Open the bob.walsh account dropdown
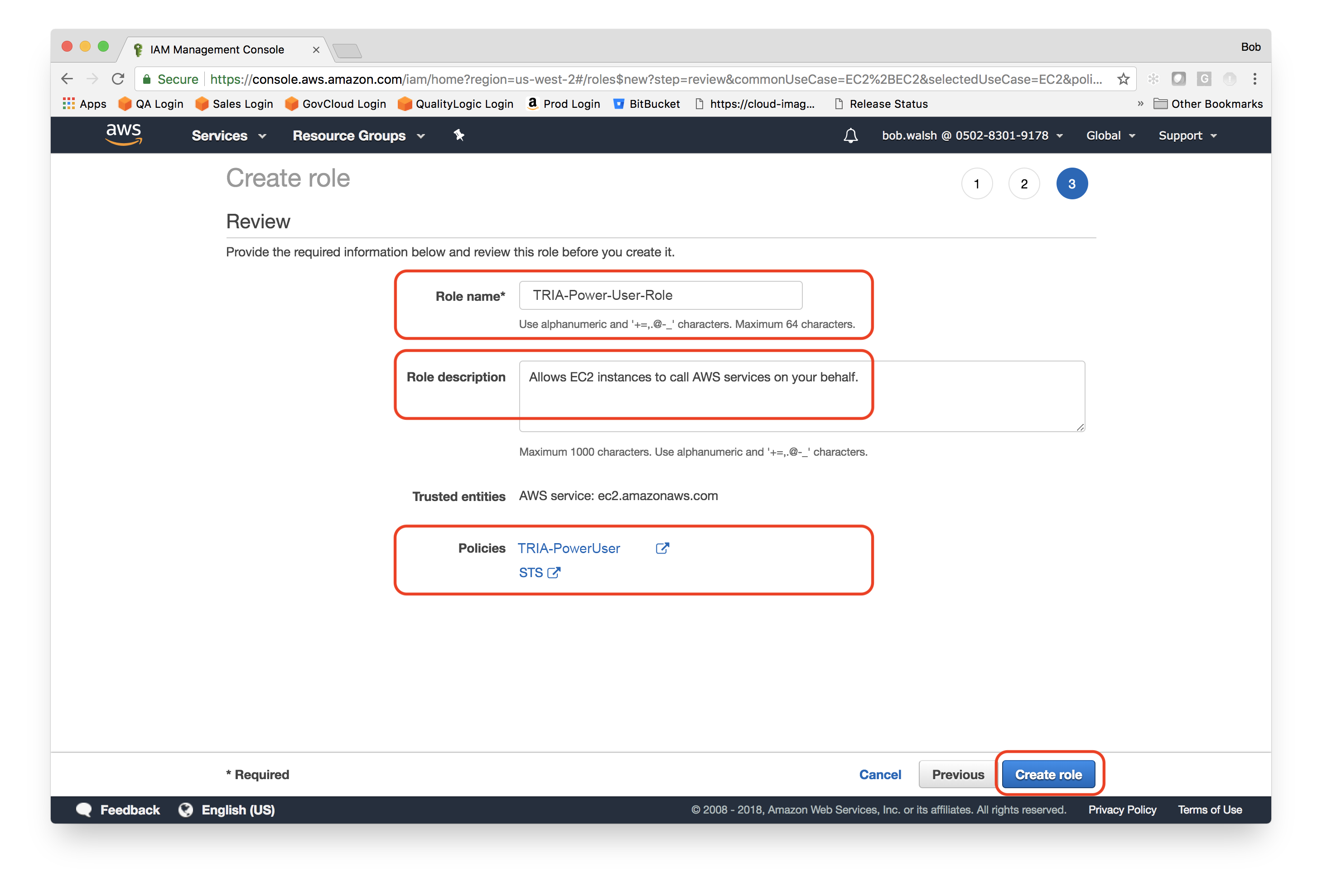 pos(972,135)
